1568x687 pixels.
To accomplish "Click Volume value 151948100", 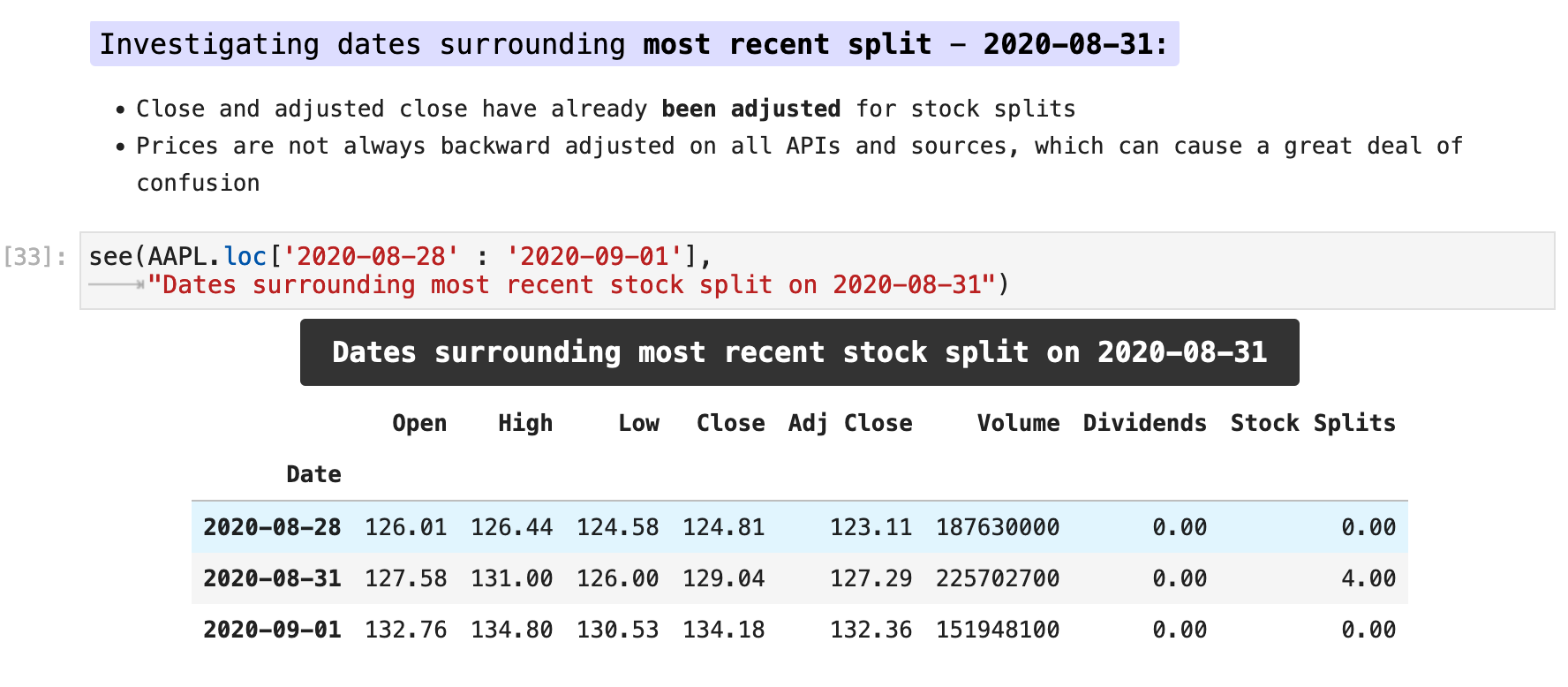I will [998, 630].
